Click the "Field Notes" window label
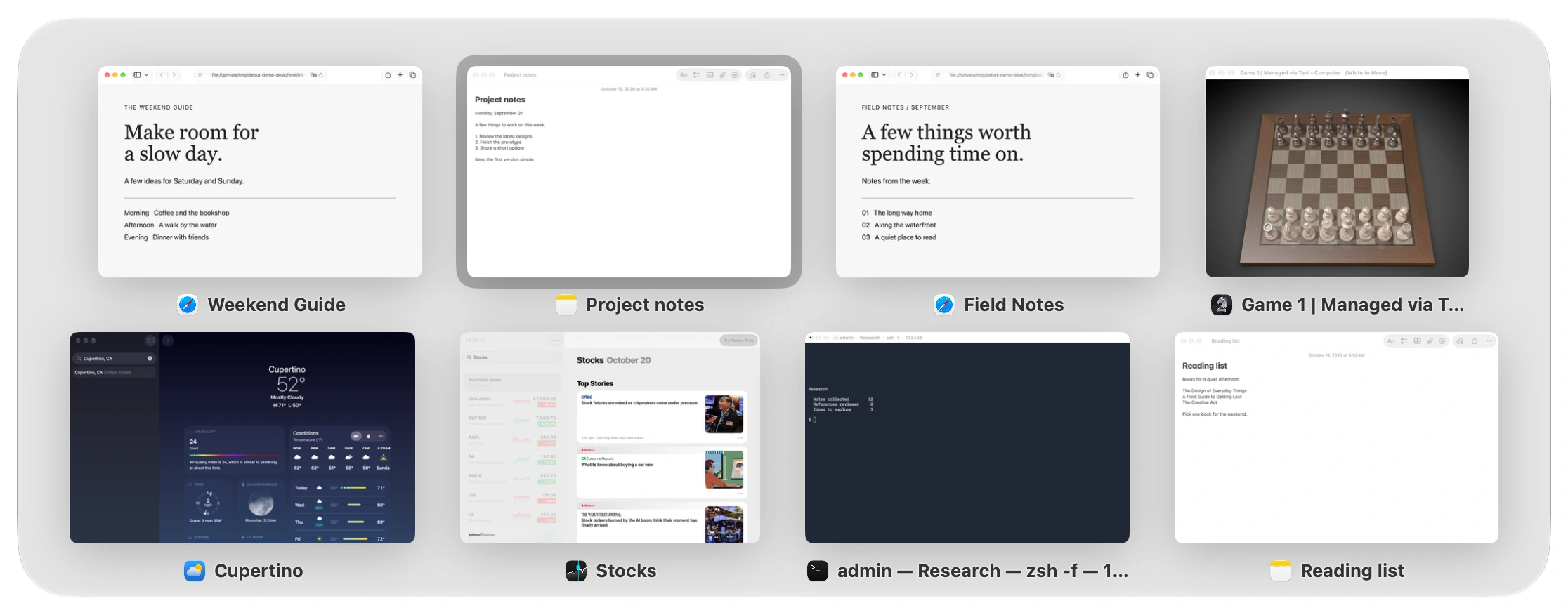1568x615 pixels. 1014,305
